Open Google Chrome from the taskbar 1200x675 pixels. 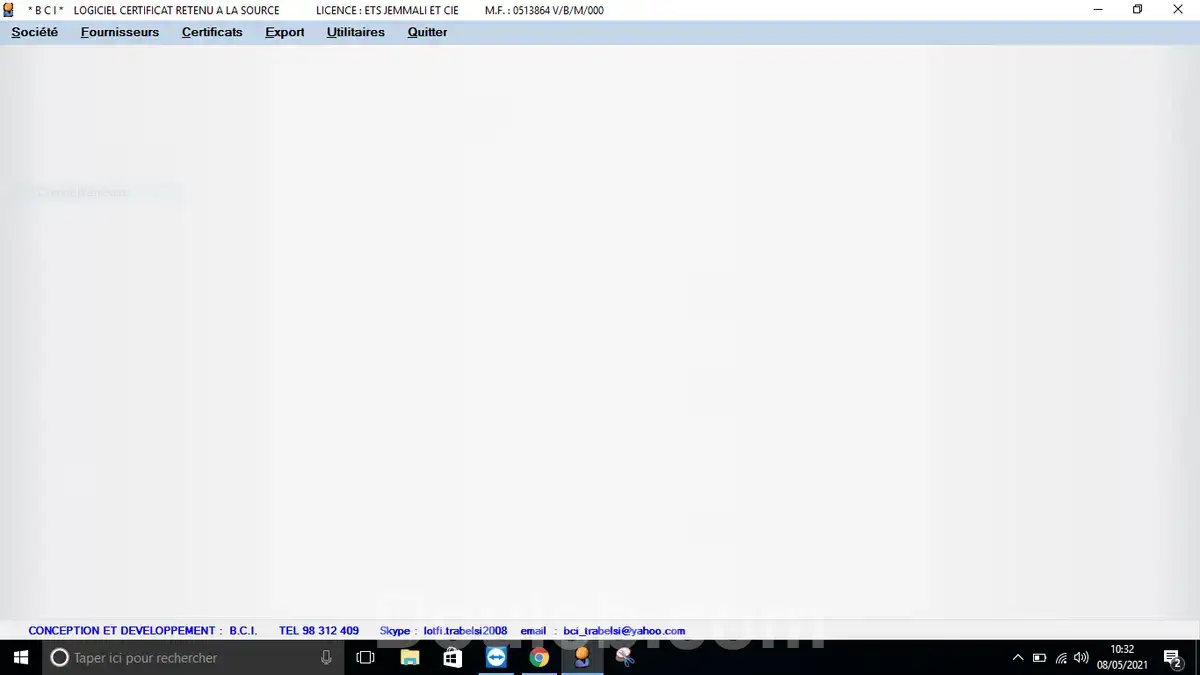(539, 657)
